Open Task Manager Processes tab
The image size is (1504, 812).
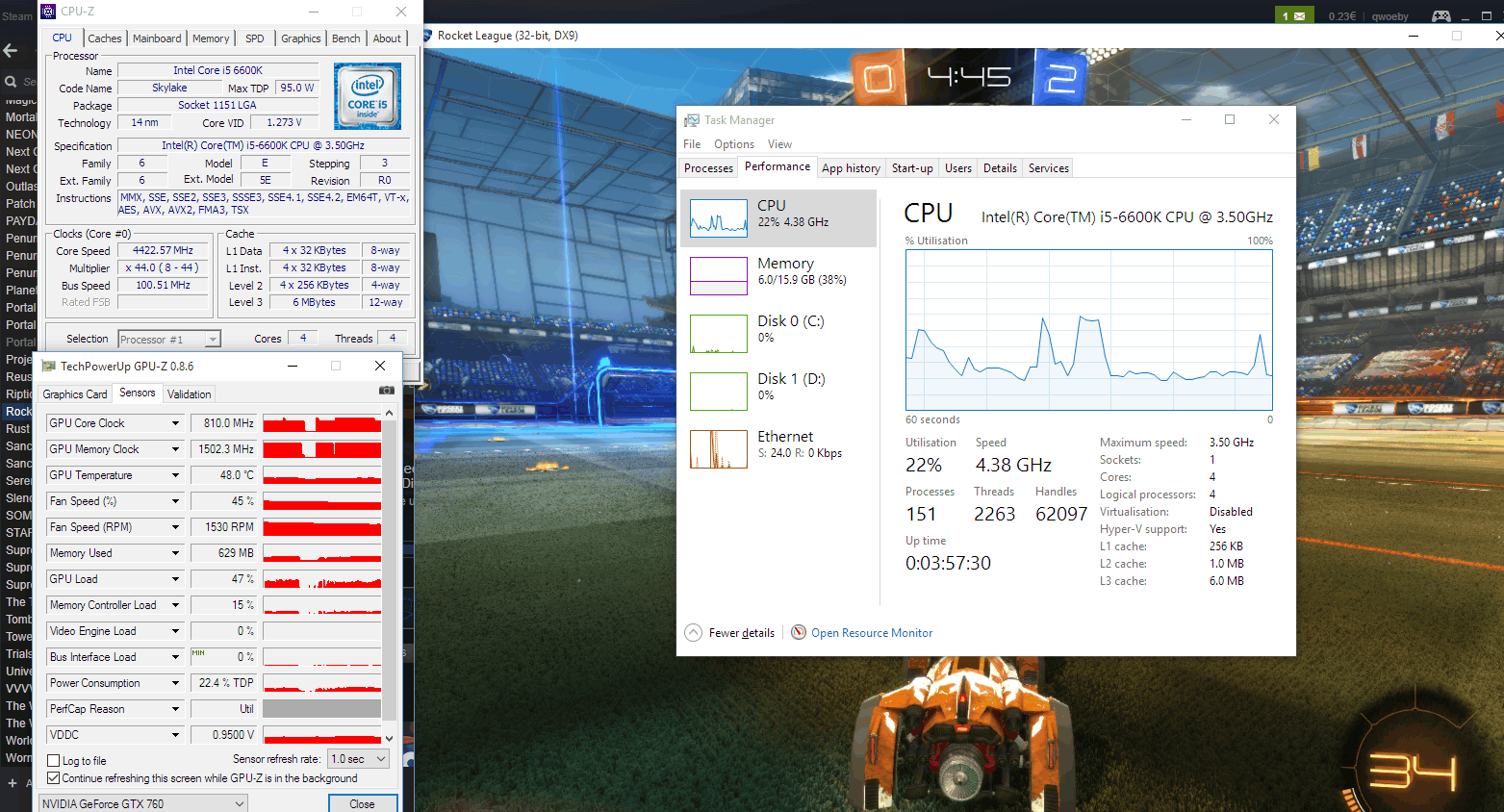708,168
